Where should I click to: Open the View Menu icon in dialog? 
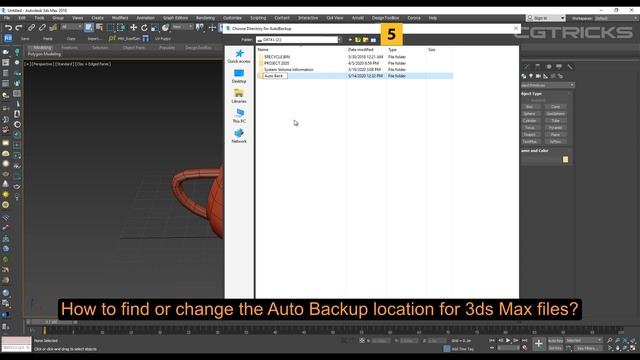[x=373, y=40]
